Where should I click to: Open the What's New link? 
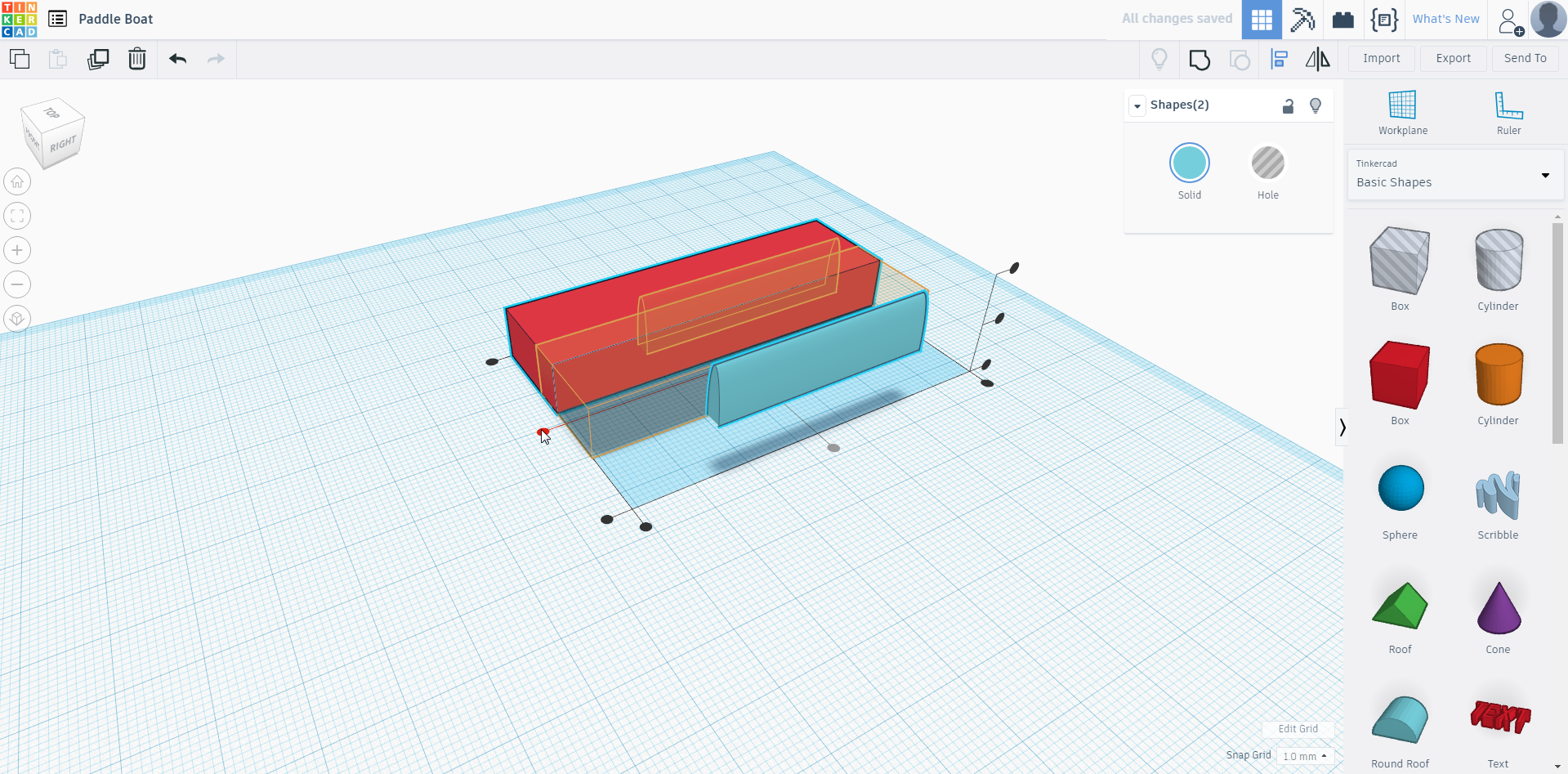click(1445, 19)
